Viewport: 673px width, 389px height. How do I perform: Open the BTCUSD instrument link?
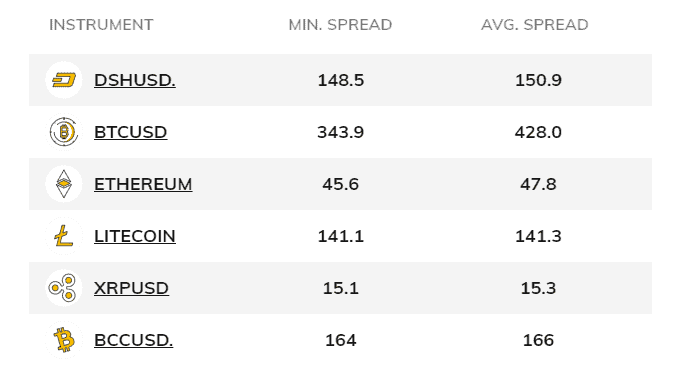130,132
